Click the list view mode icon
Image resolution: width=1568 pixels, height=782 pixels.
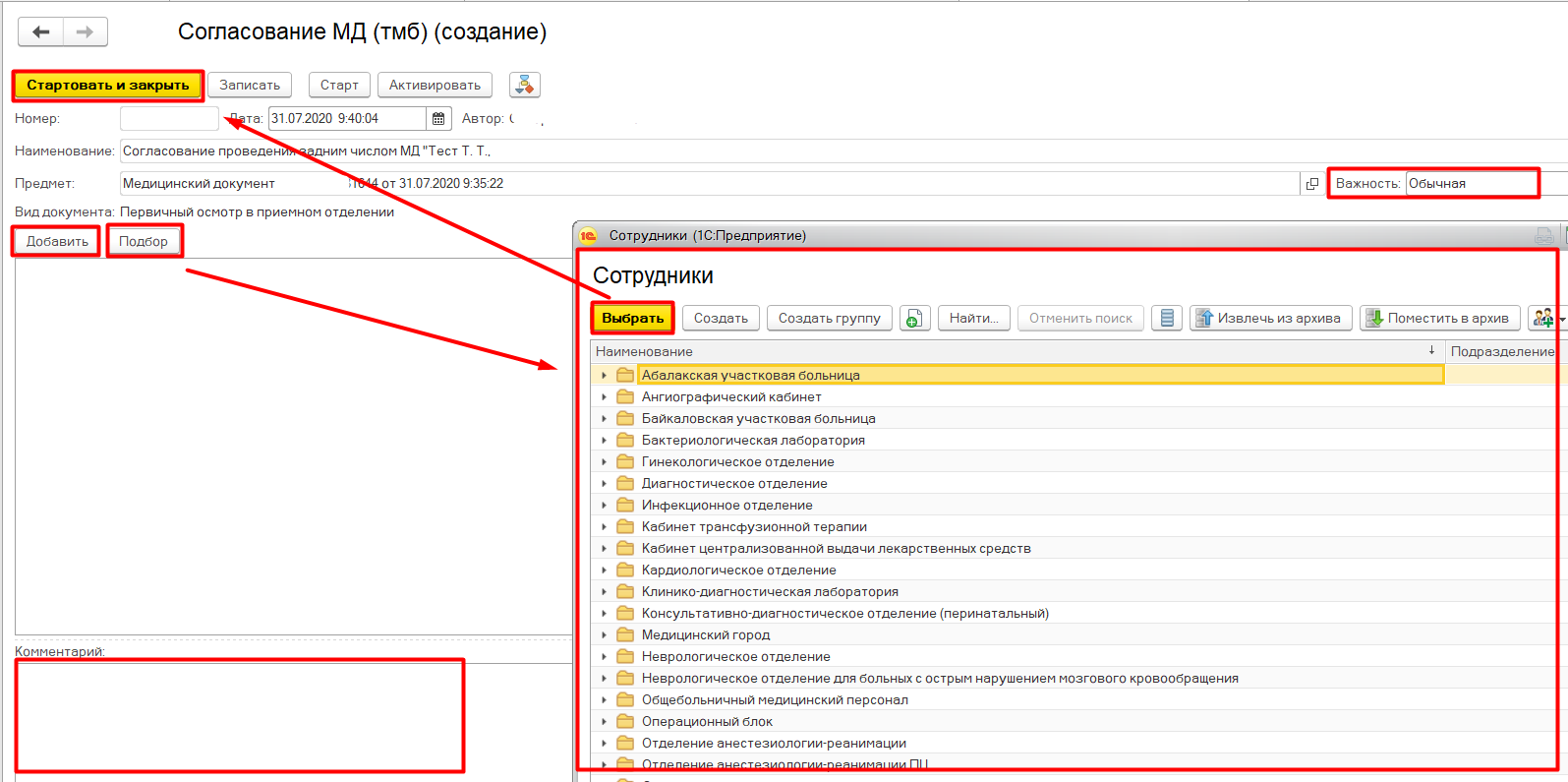(x=1167, y=318)
